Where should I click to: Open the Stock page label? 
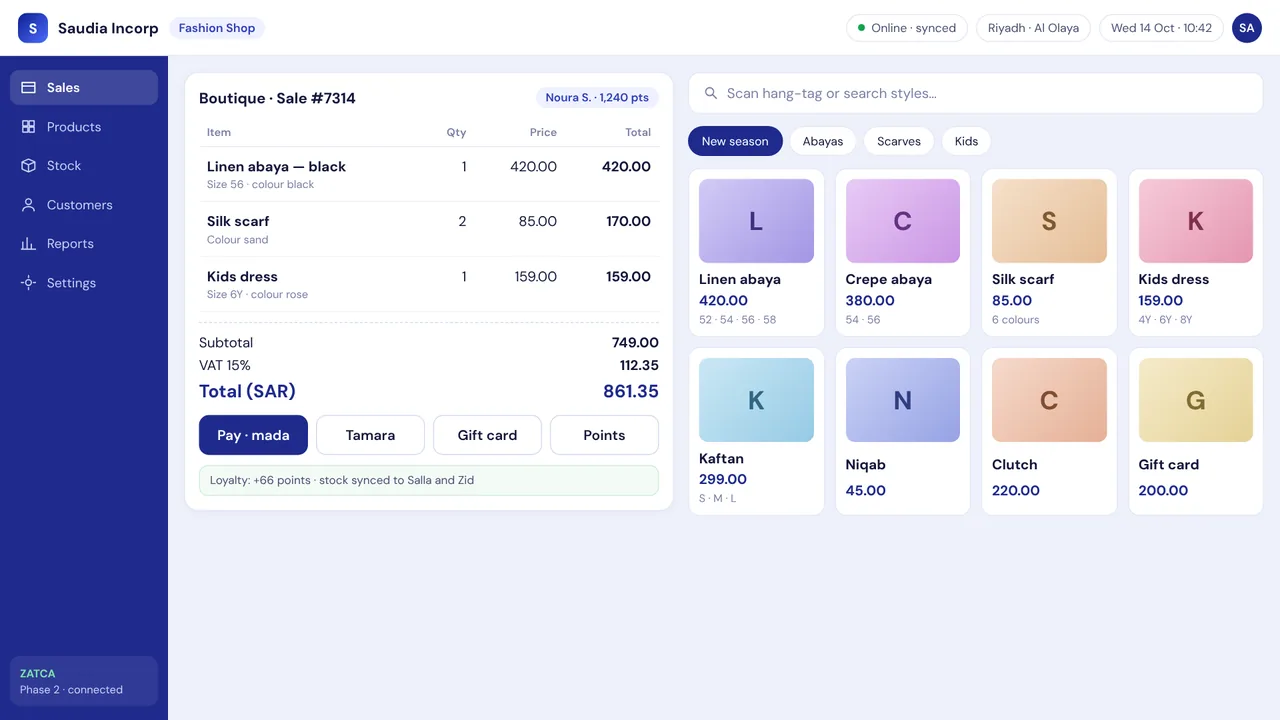coord(64,166)
